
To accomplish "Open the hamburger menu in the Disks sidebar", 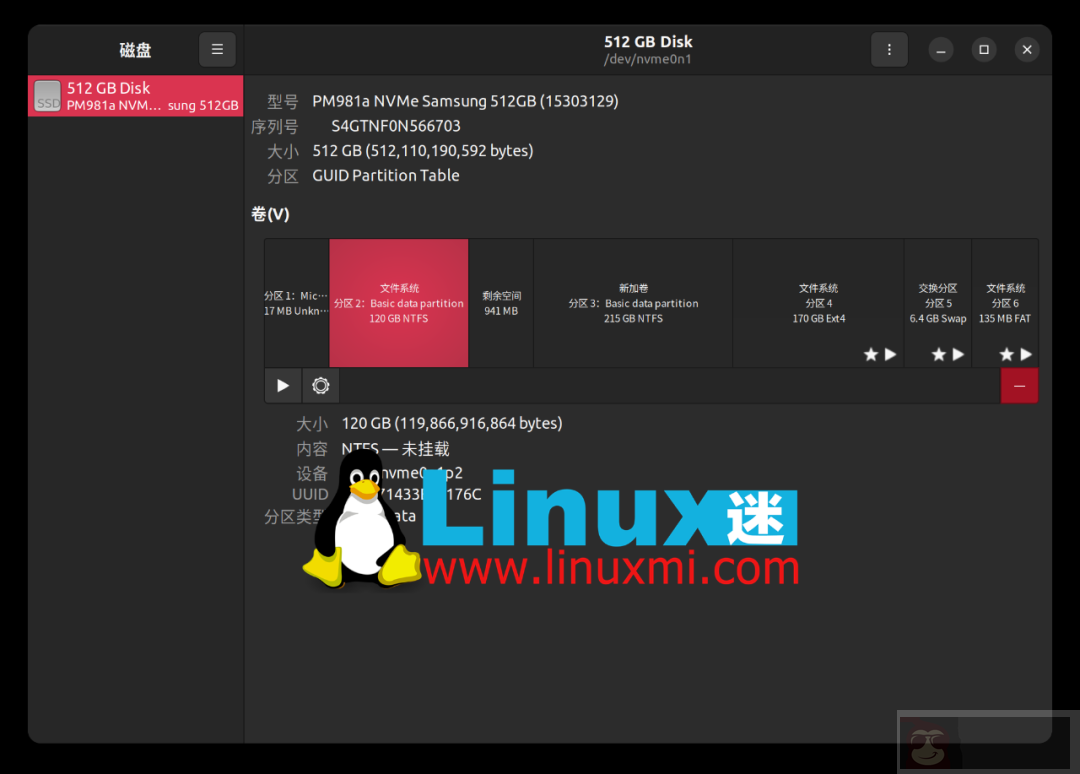I will (217, 49).
